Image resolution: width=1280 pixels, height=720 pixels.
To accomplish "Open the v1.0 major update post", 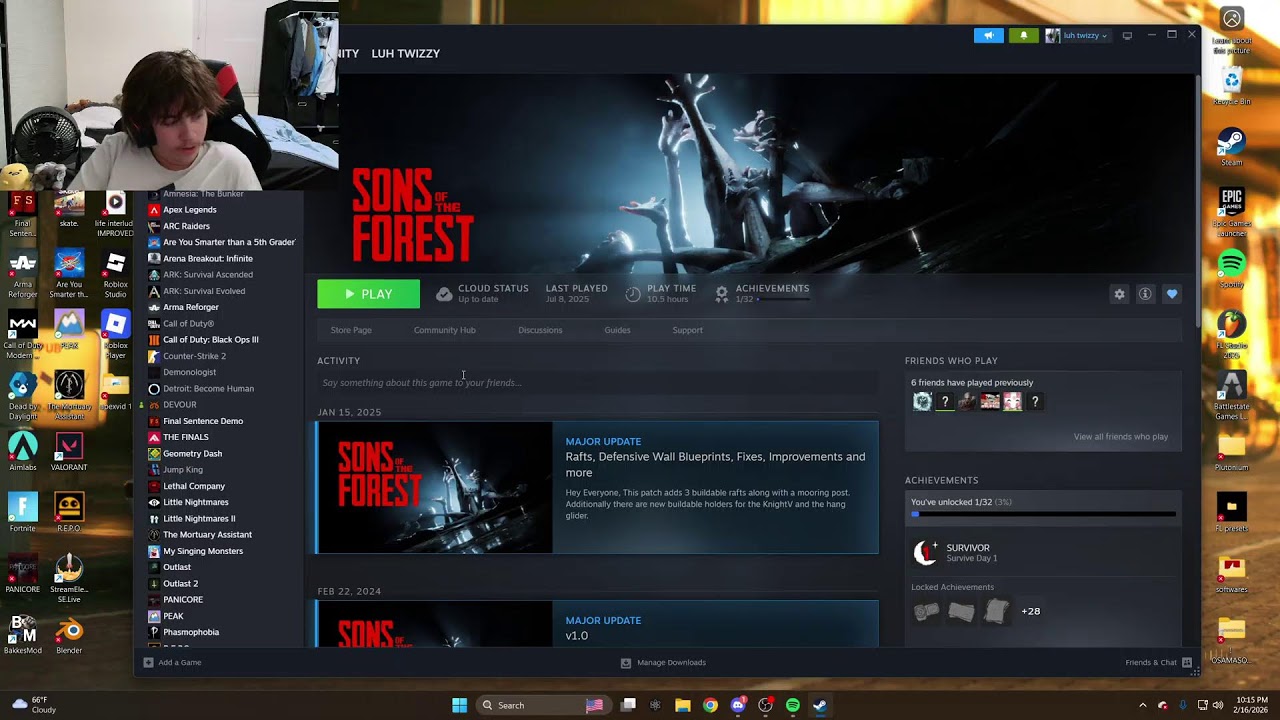I will coord(597,623).
